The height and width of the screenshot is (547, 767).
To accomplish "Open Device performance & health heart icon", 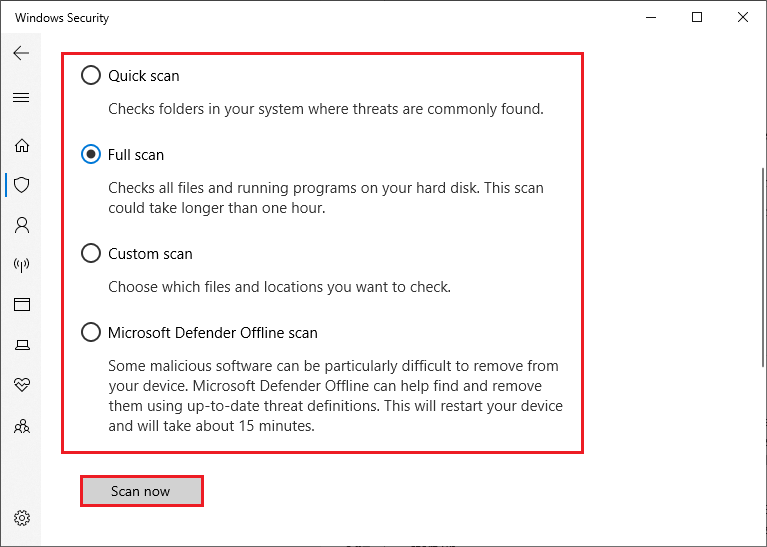I will [22, 385].
